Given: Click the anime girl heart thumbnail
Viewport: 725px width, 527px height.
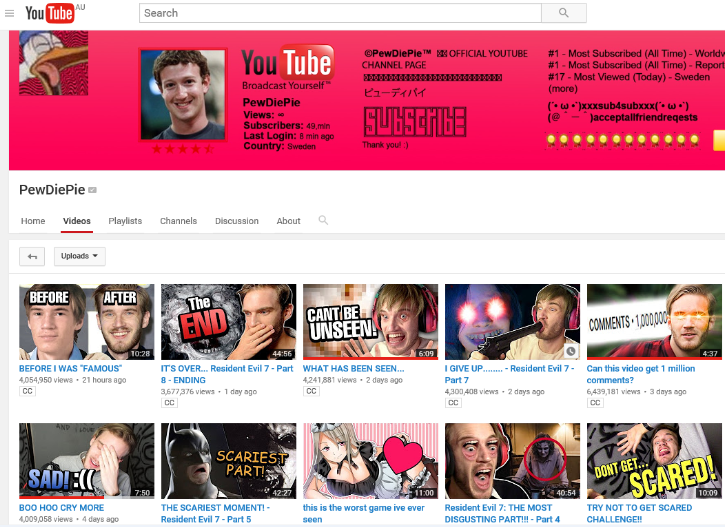Looking at the screenshot, I should click(370, 461).
